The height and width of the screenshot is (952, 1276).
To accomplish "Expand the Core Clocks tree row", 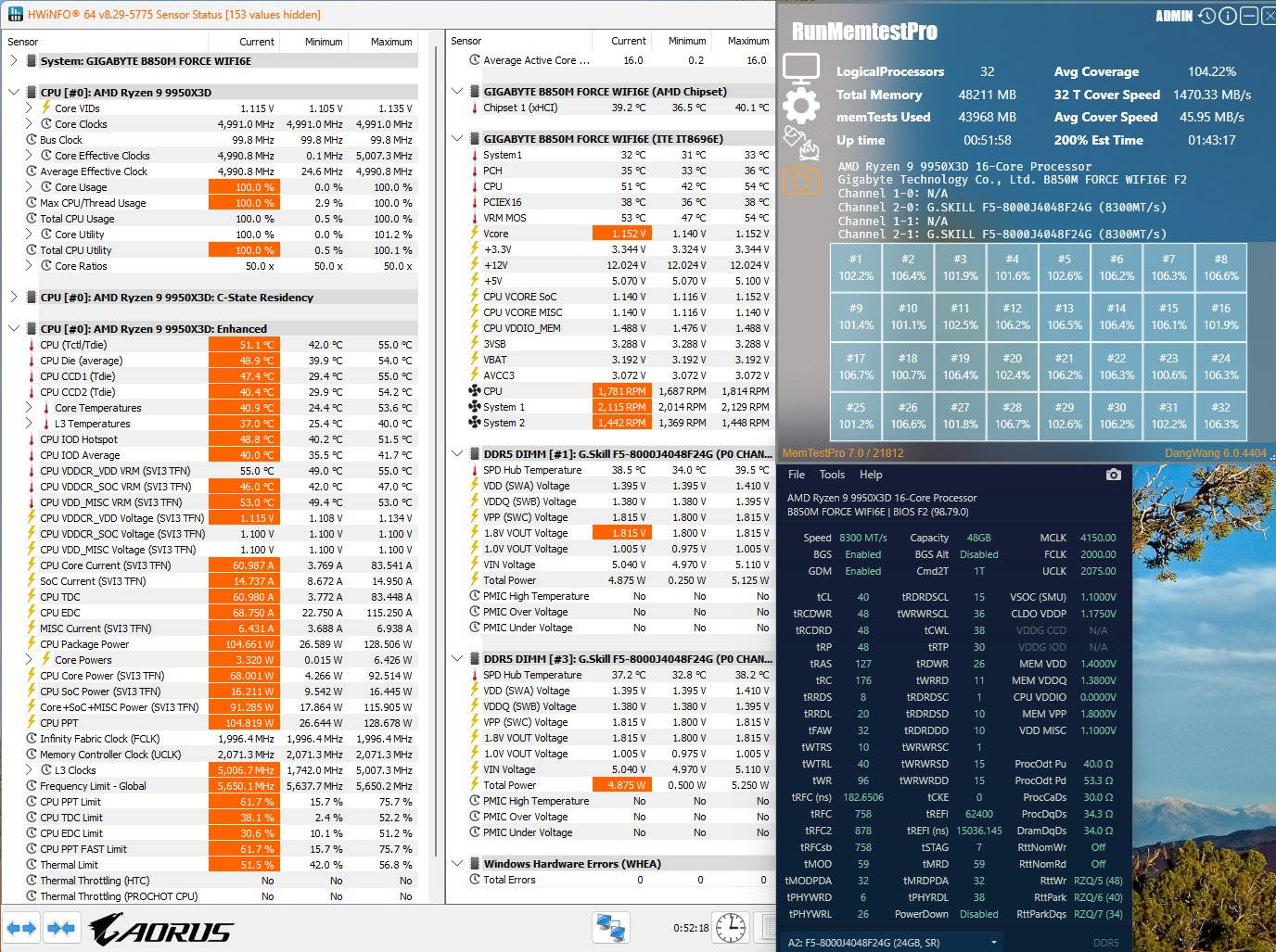I will pyautogui.click(x=30, y=124).
